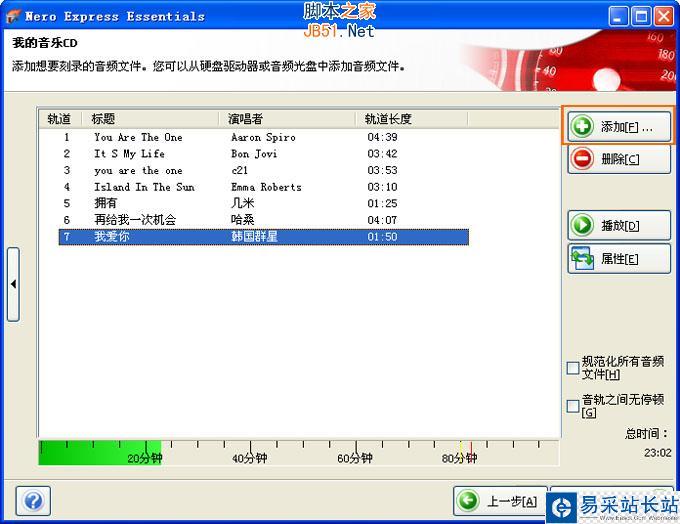Sort by the 轨道长度 column header
Viewport: 680px width, 524px height.
(x=412, y=119)
